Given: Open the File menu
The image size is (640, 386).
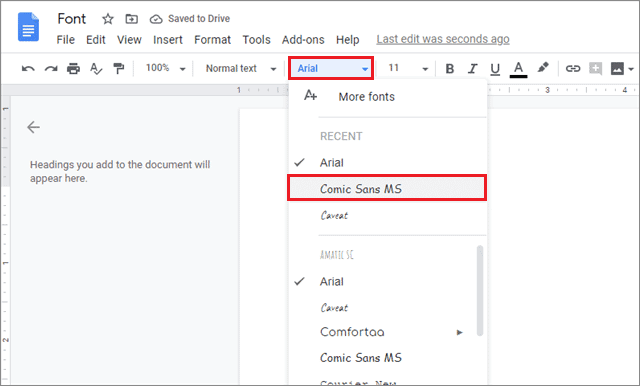Looking at the screenshot, I should click(x=65, y=40).
